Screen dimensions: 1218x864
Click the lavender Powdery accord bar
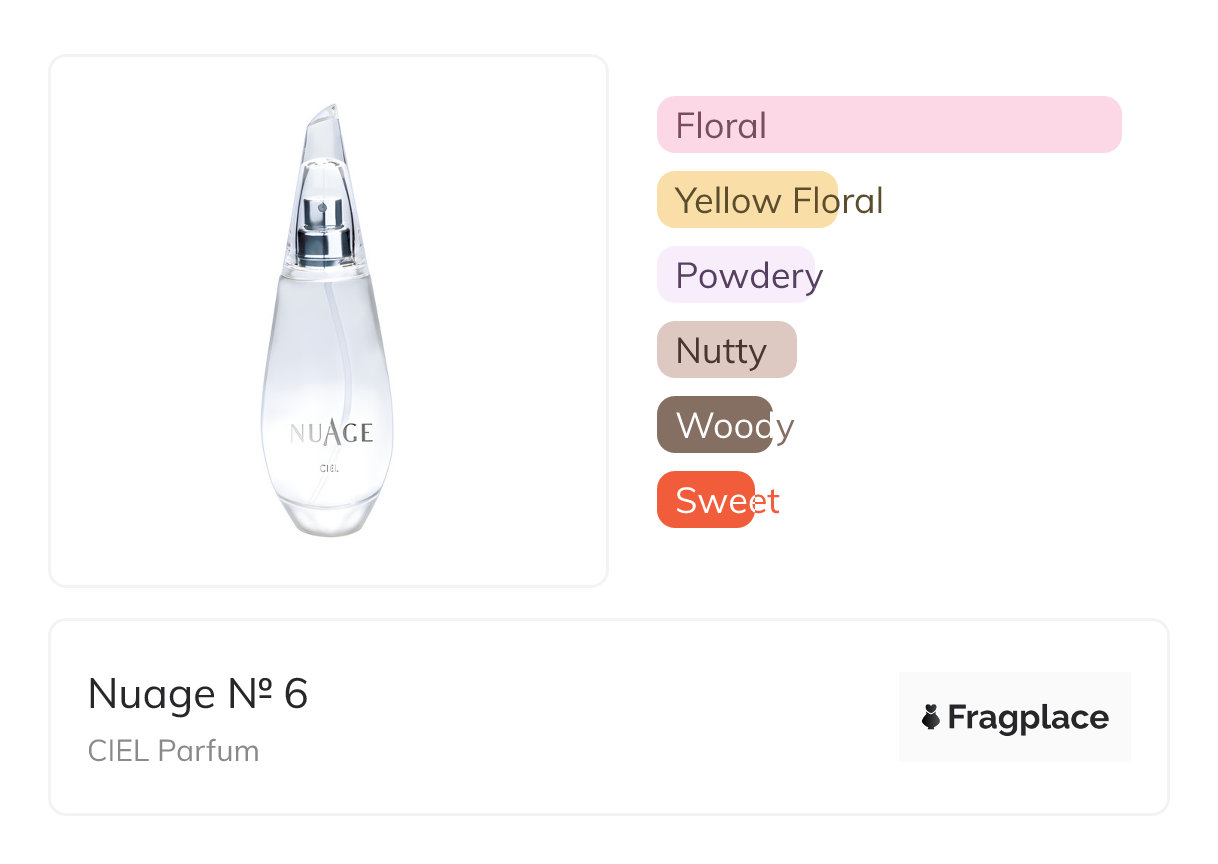coord(736,275)
